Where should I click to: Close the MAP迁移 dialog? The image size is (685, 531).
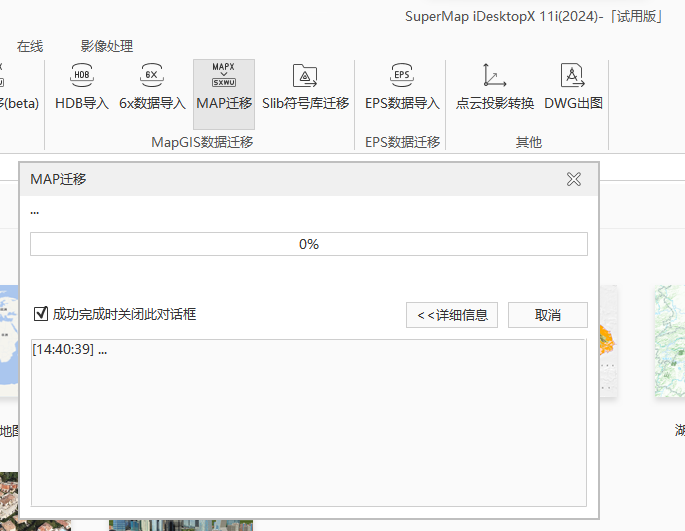pyautogui.click(x=574, y=179)
